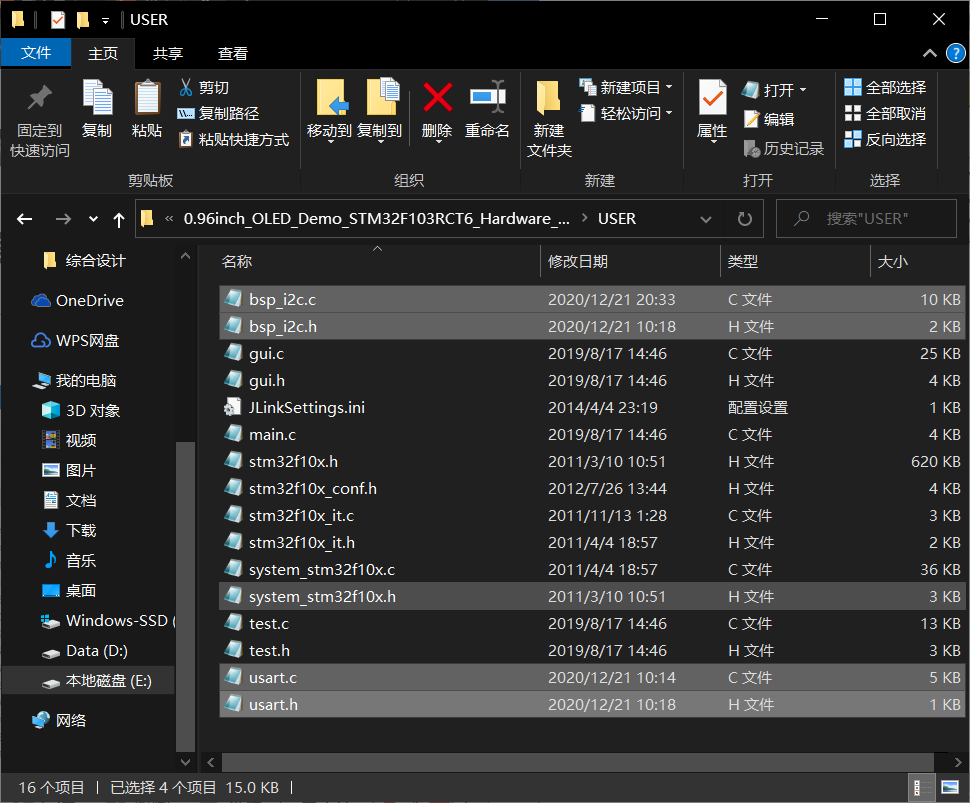Click the Refresh button beside the address bar
This screenshot has height=803, width=970.
click(x=745, y=218)
